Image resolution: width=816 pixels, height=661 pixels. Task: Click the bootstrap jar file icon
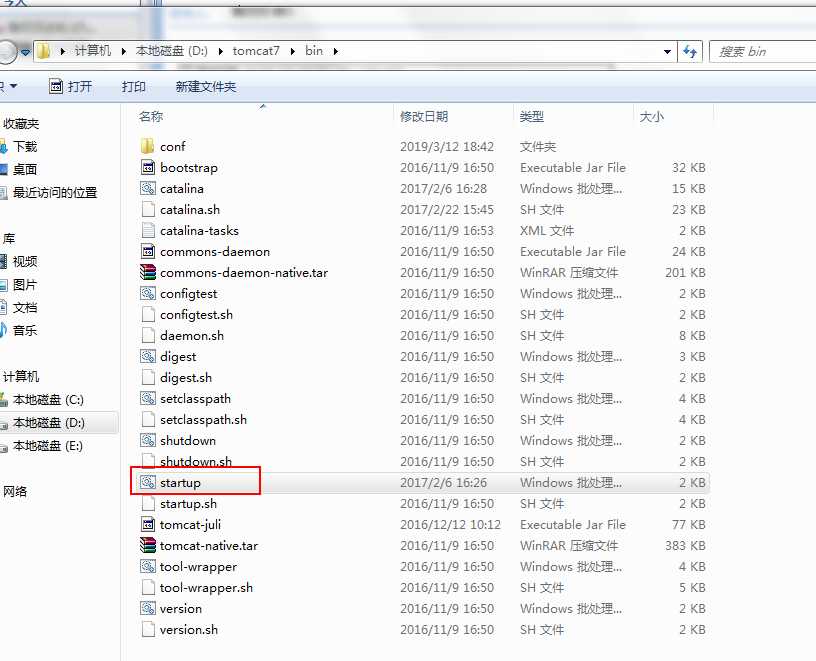(148, 167)
